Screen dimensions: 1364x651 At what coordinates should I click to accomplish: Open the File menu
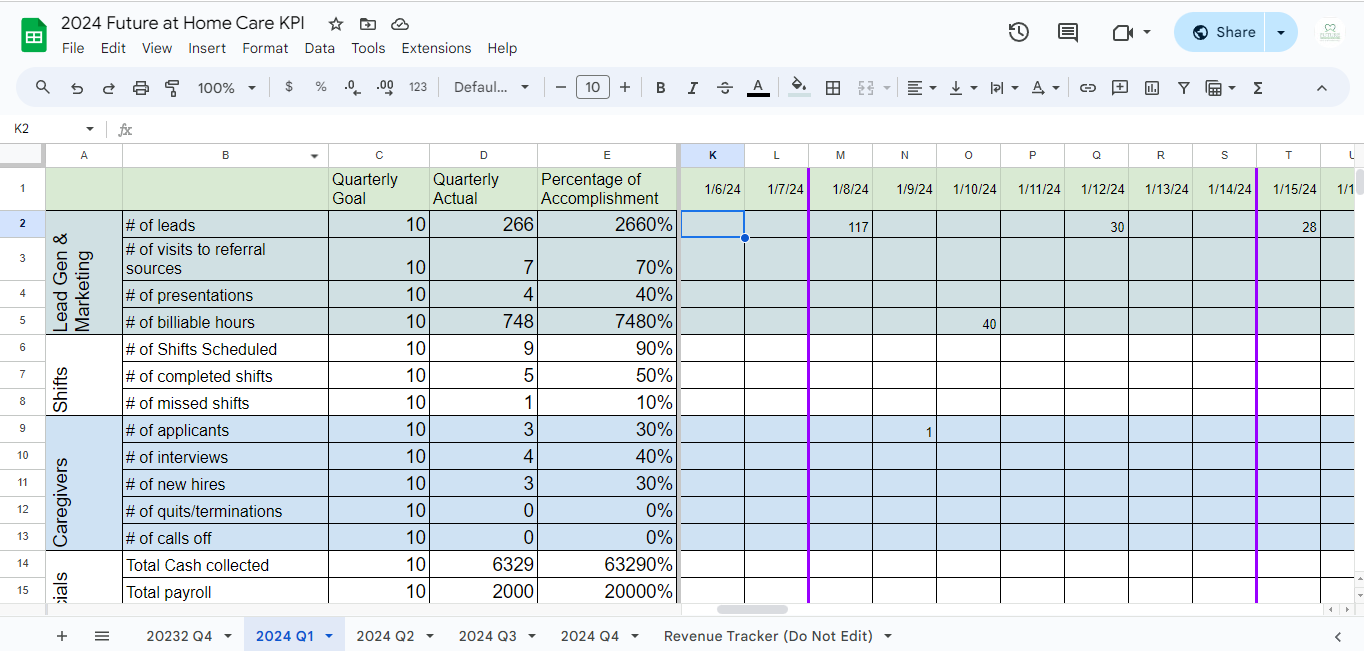pyautogui.click(x=73, y=48)
